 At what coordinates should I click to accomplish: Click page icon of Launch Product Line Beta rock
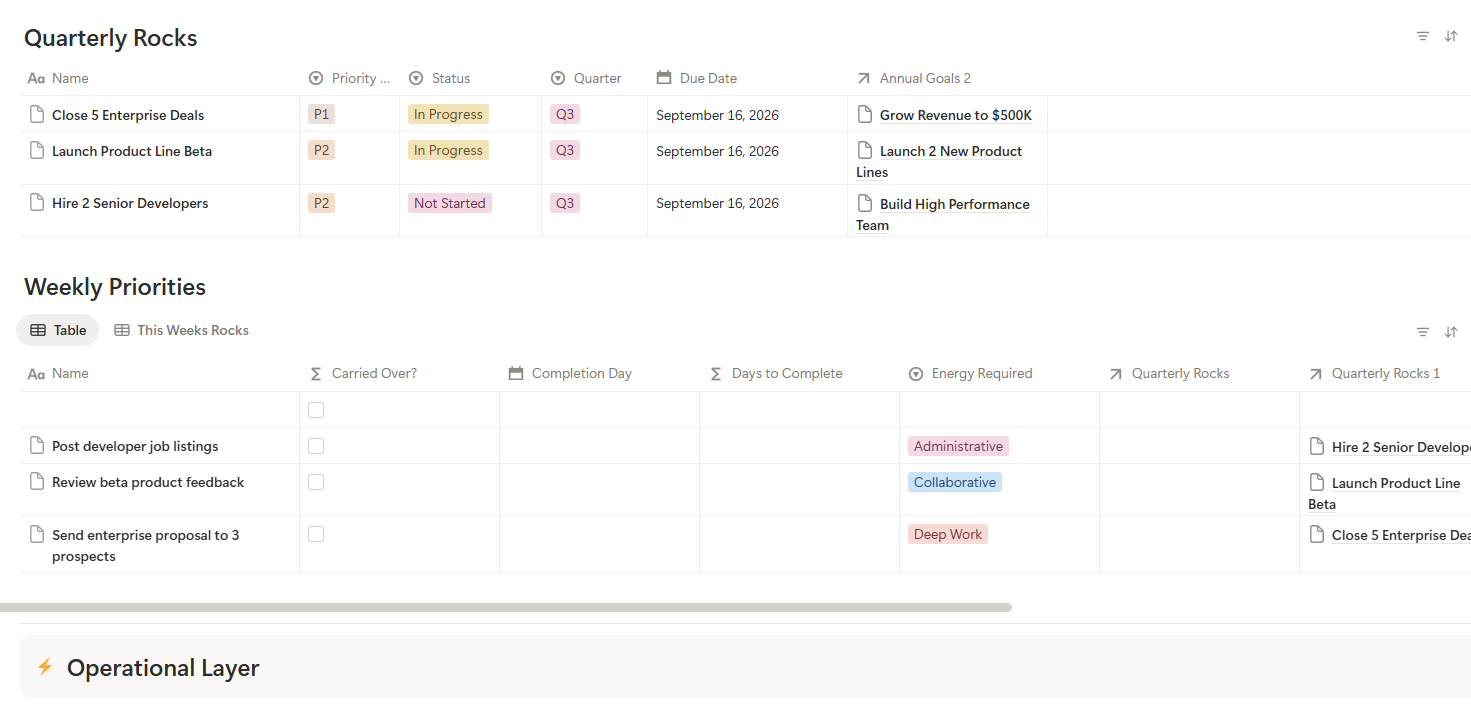37,151
